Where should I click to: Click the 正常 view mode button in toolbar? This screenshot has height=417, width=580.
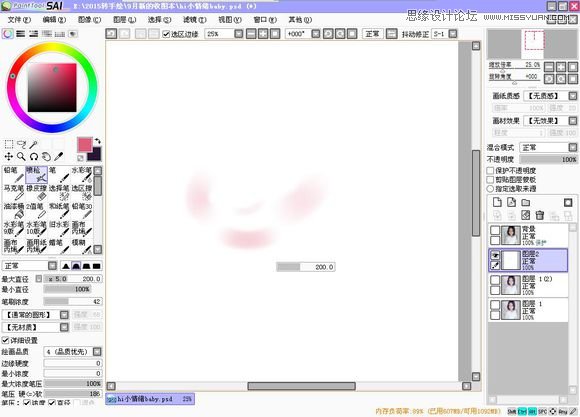pyautogui.click(x=372, y=34)
